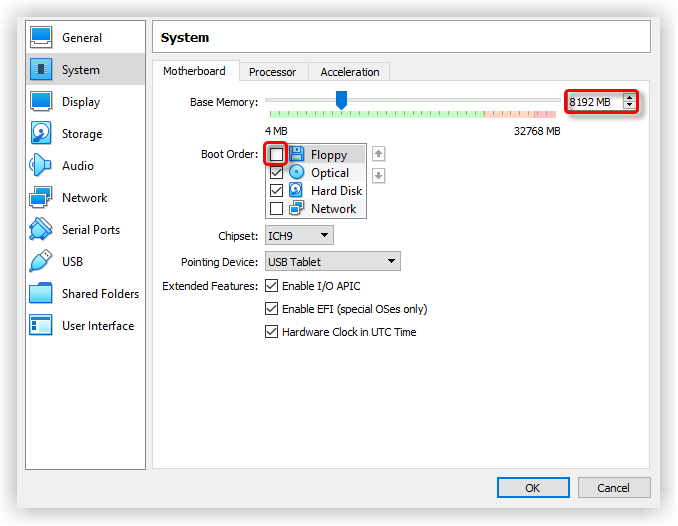The height and width of the screenshot is (526, 678).
Task: Open the USB settings icon
Action: point(41,262)
